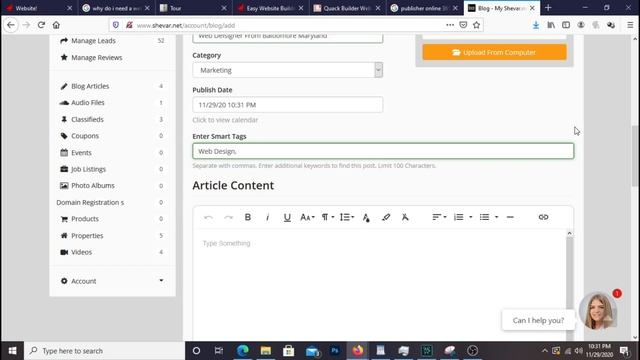Reload the current page
640x360 pixels.
pos(41,25)
